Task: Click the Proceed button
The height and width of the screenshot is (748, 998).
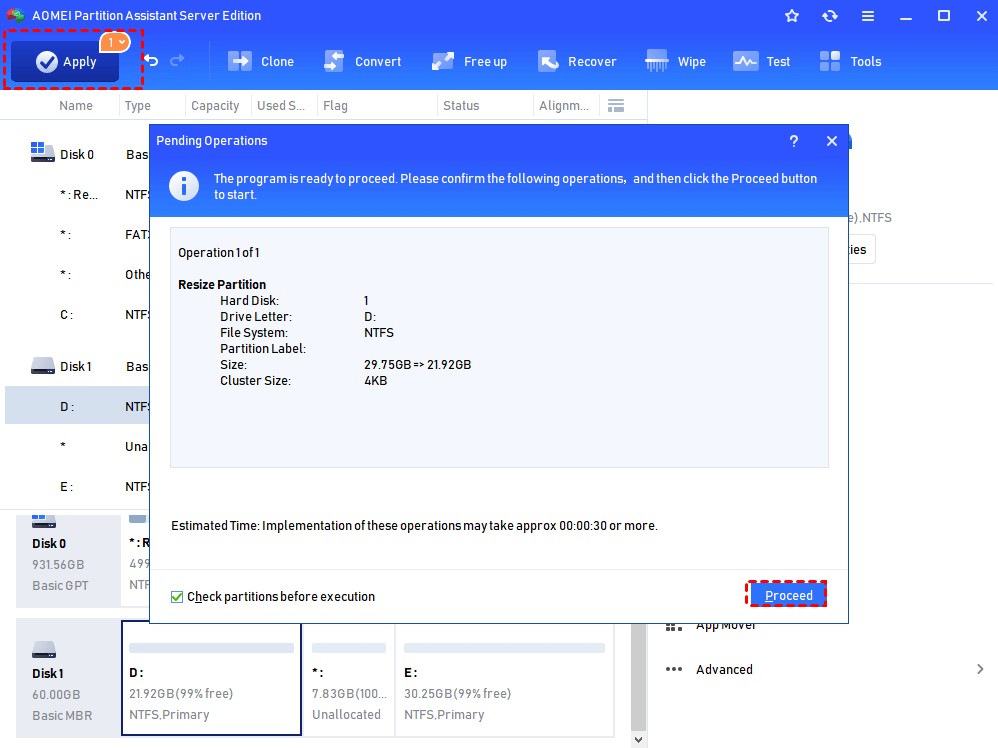Action: (x=788, y=595)
